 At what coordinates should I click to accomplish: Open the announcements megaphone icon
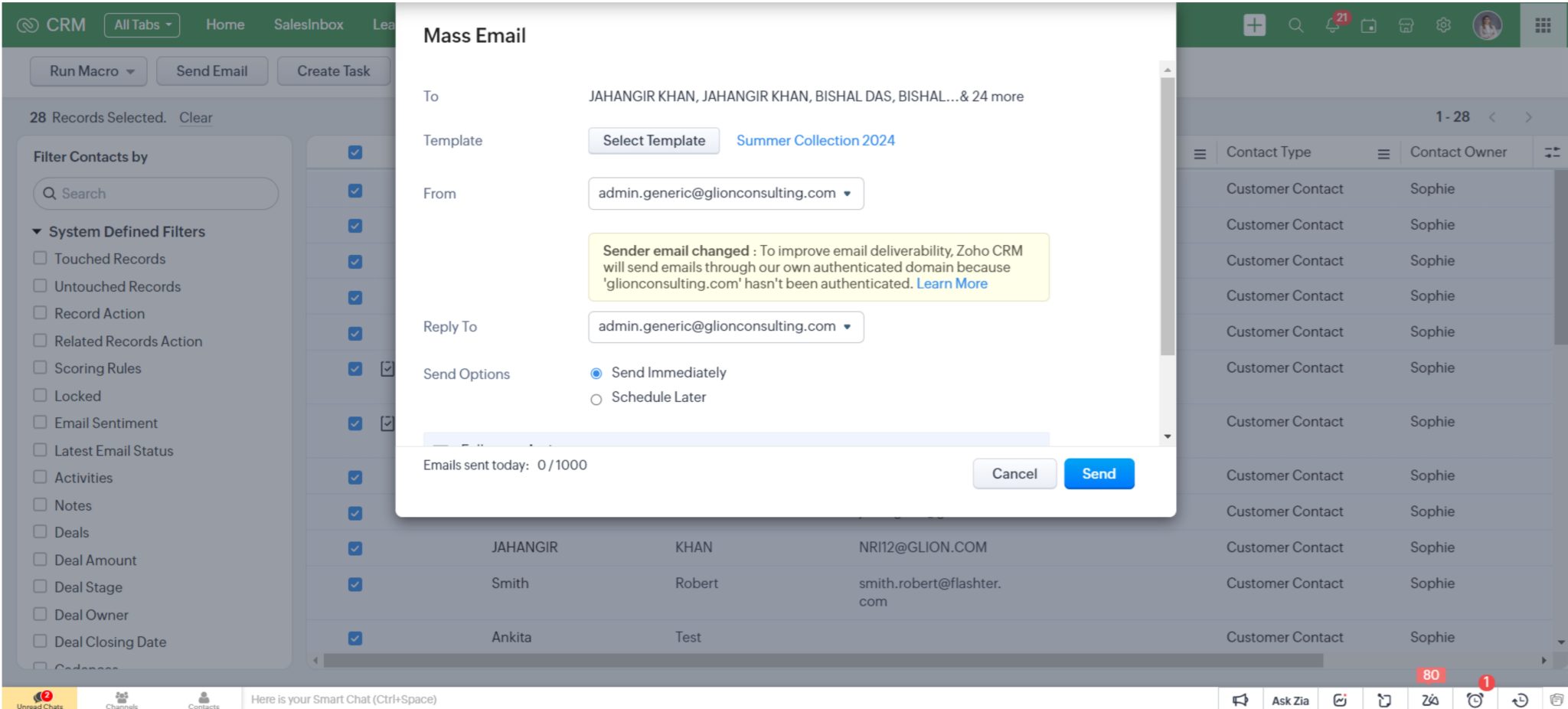point(1240,700)
